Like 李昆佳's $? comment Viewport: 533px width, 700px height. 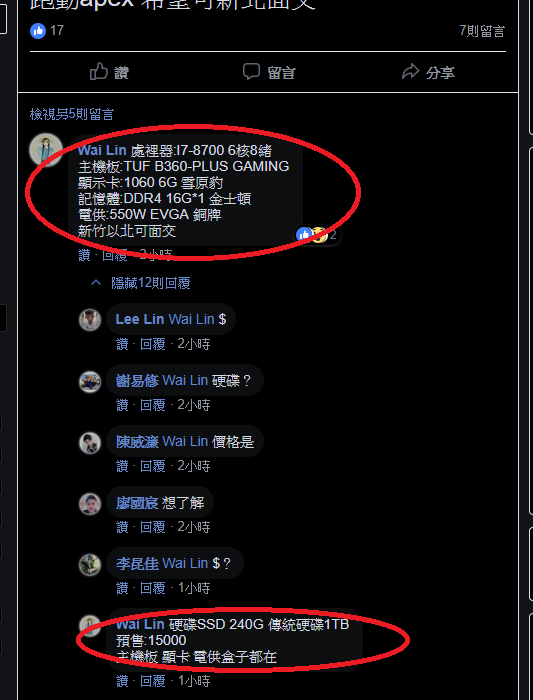122,588
